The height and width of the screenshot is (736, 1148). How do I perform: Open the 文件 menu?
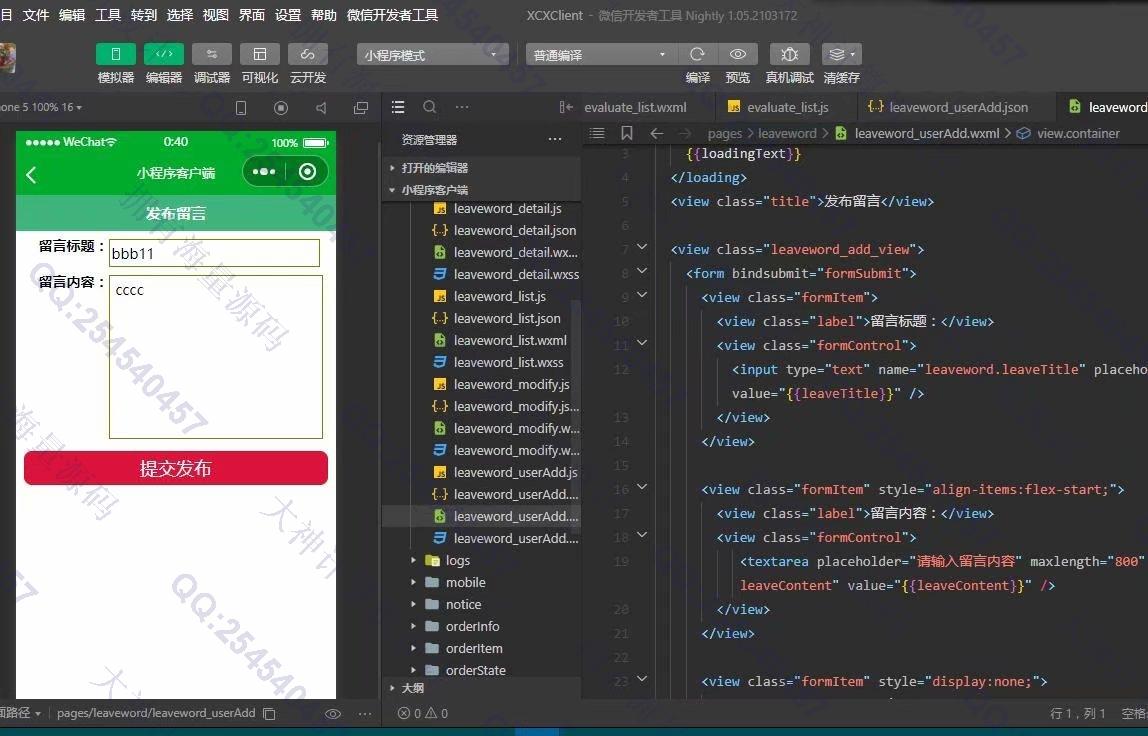[x=36, y=15]
